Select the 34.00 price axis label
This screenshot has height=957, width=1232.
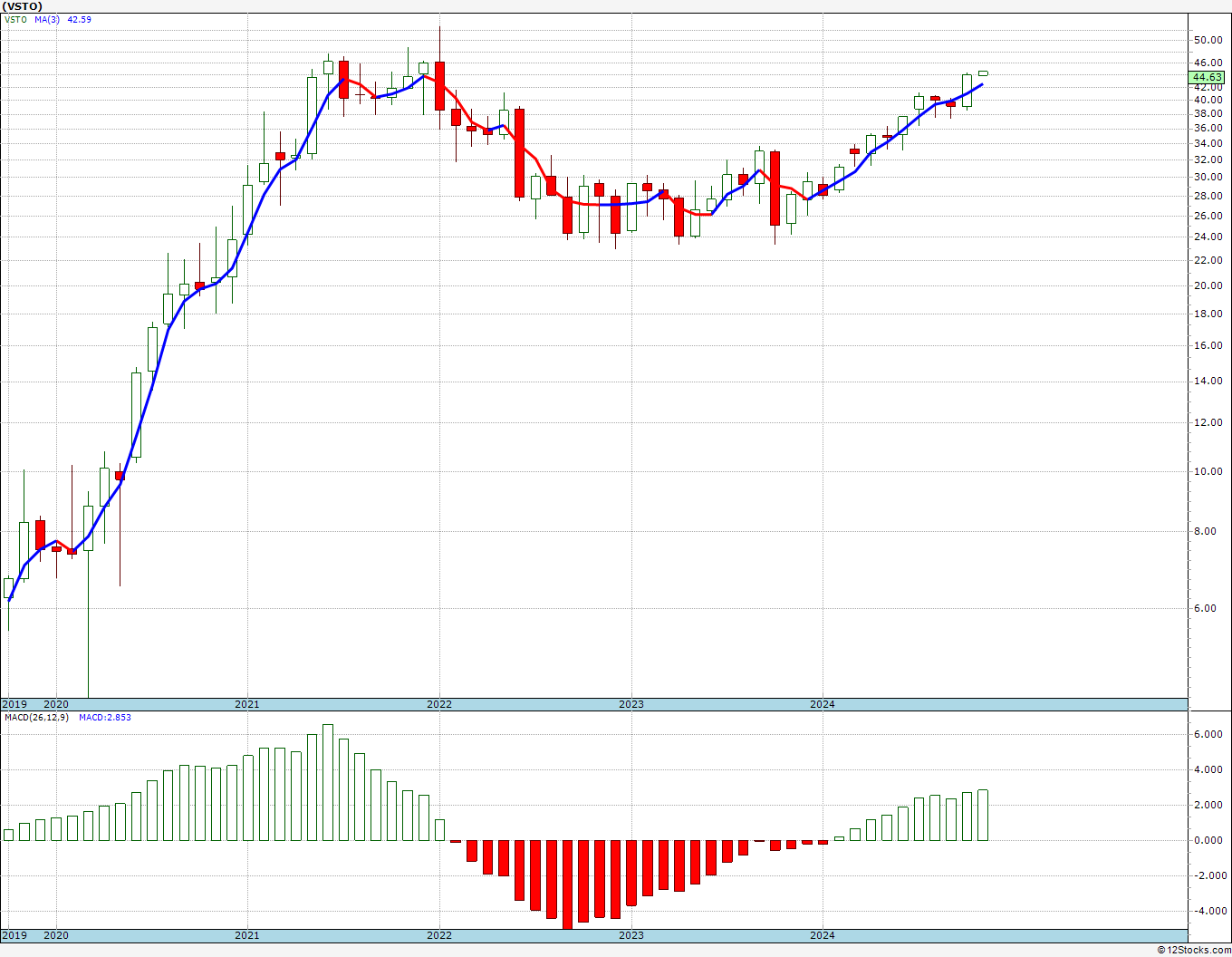click(1208, 144)
